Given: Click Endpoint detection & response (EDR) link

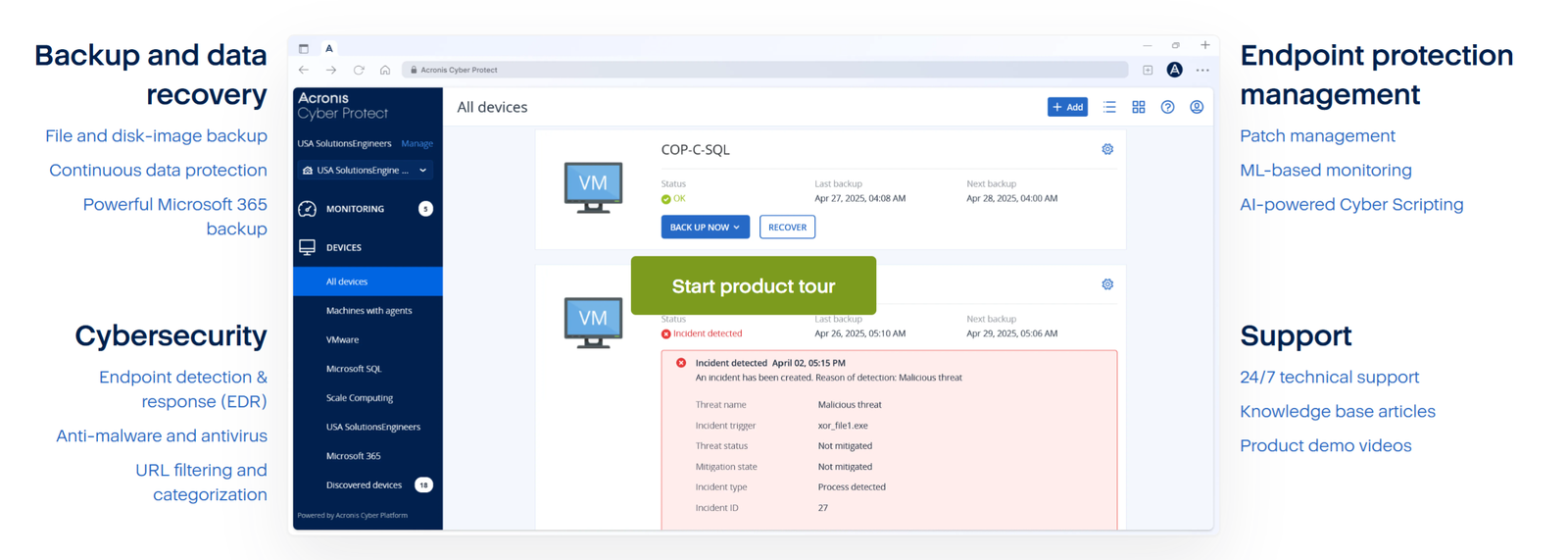Looking at the screenshot, I should (x=183, y=389).
